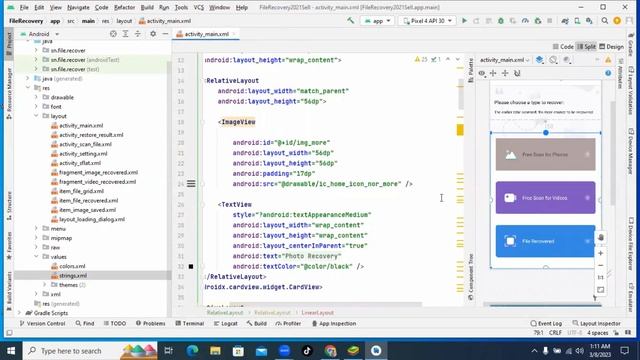Zoom in the design preview

pyautogui.click(x=601, y=253)
